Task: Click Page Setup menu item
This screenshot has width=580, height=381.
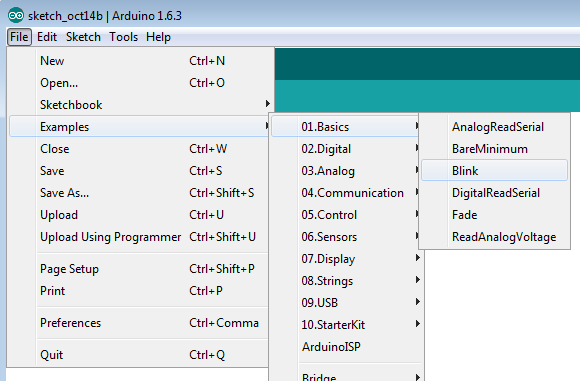Action: [139, 269]
